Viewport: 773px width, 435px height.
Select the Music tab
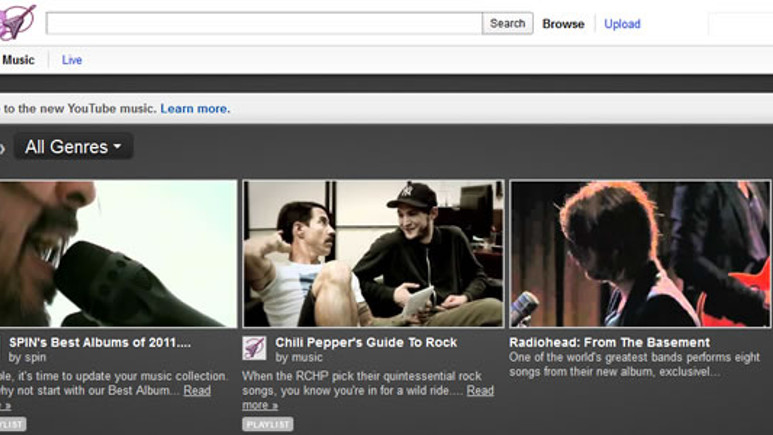(x=18, y=60)
